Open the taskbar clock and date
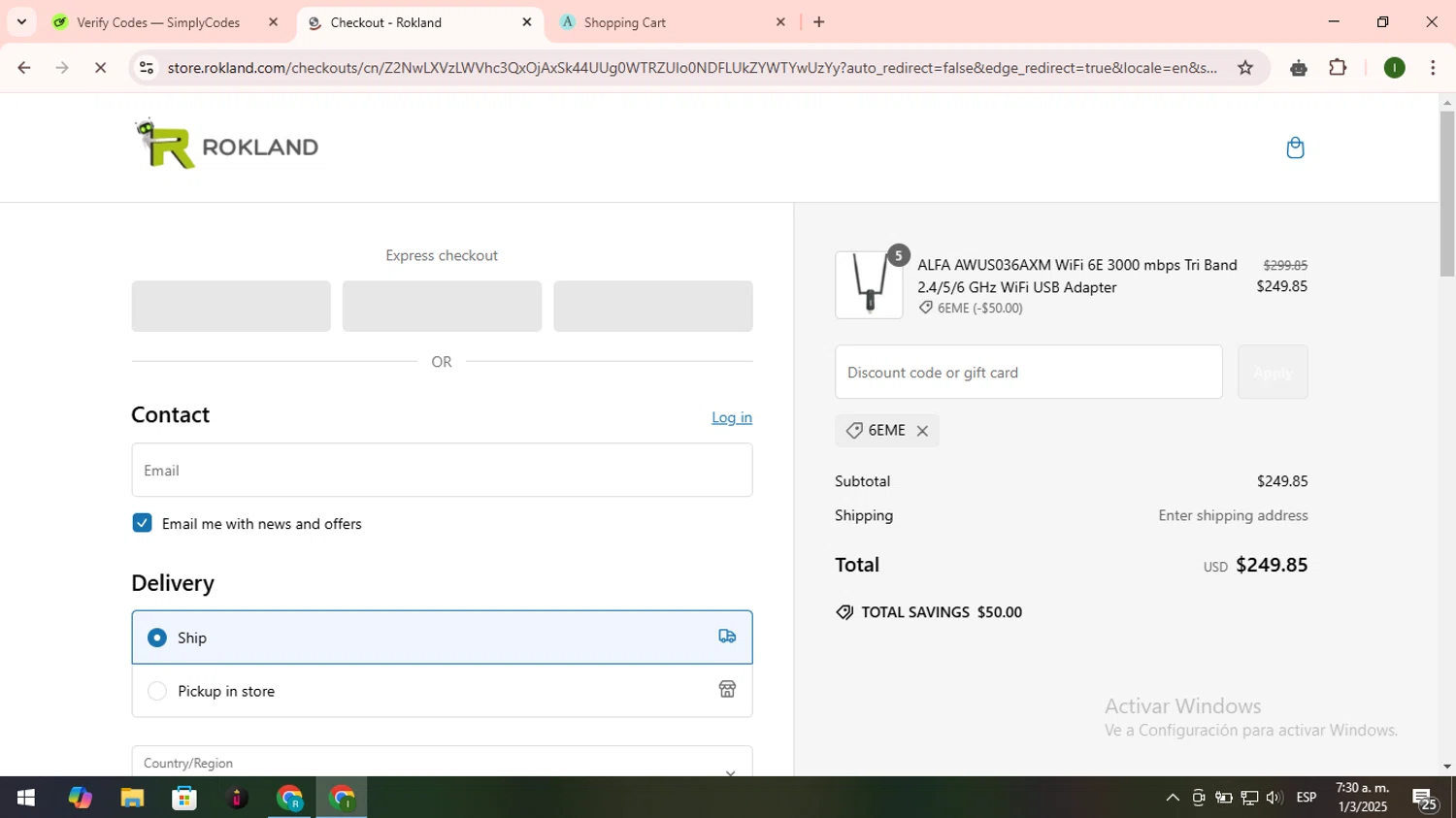Image resolution: width=1456 pixels, height=818 pixels. coord(1362,798)
